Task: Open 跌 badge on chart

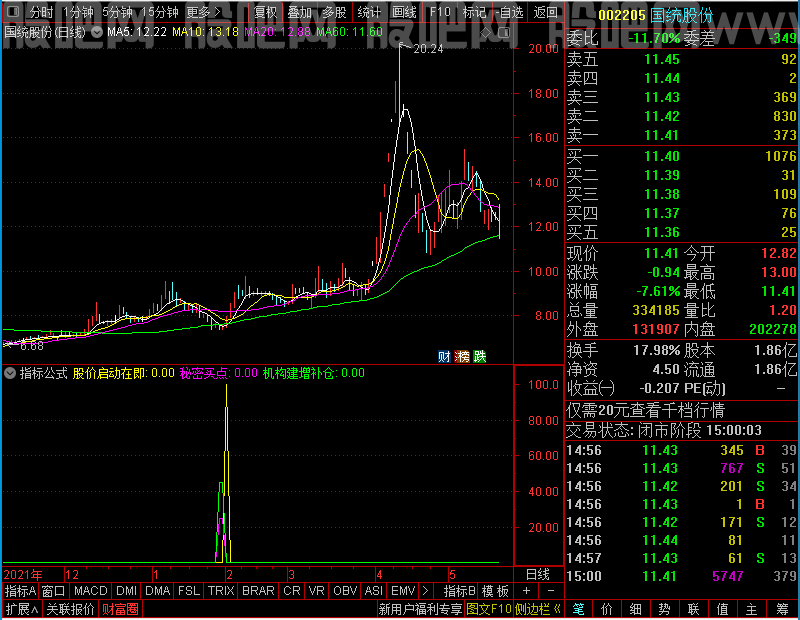Action: 480,356
